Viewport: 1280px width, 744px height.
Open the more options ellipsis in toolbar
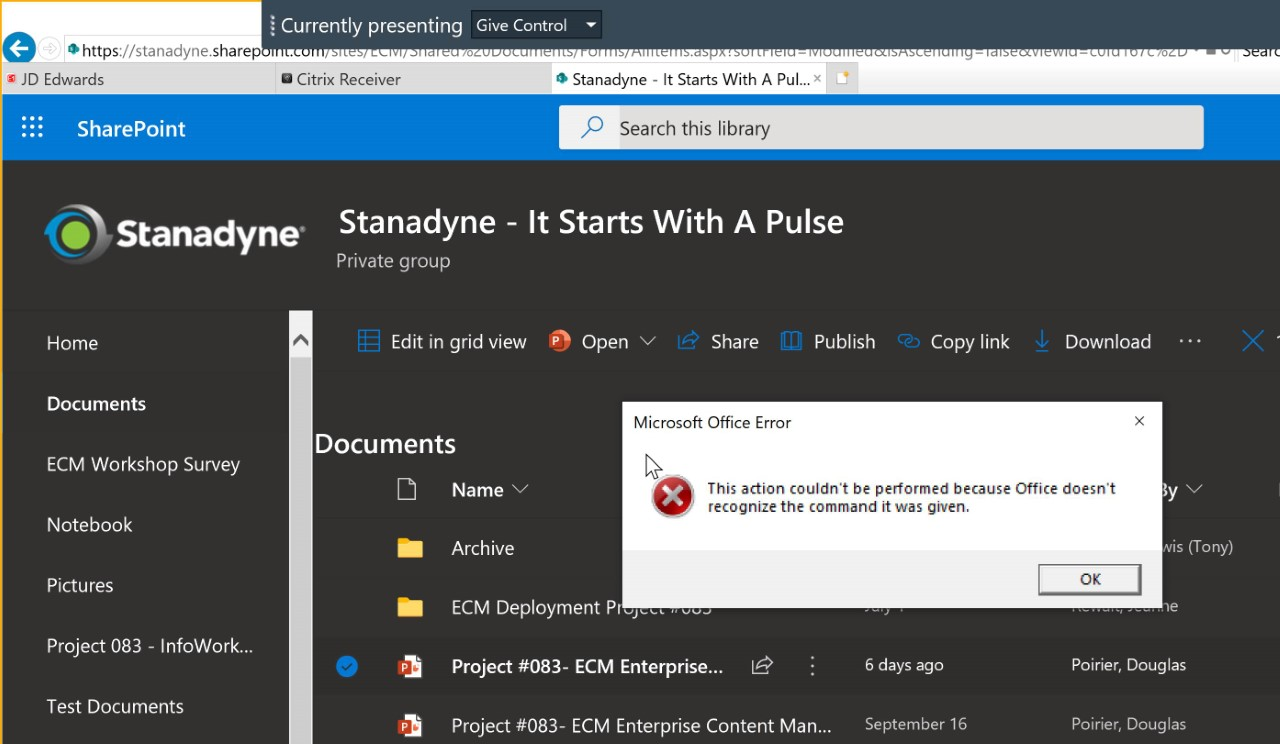click(1190, 341)
